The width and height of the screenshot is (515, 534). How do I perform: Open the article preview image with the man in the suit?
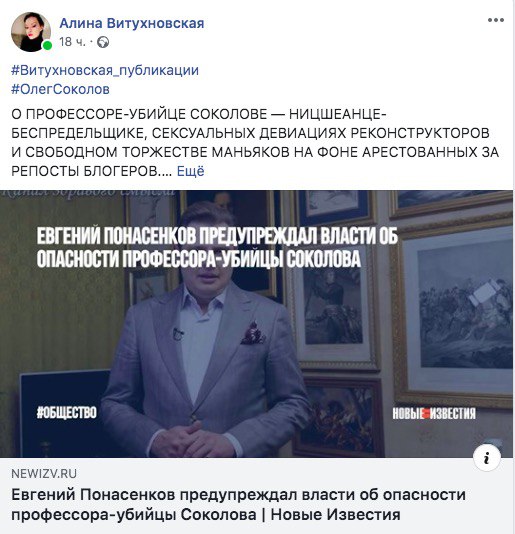(x=256, y=324)
